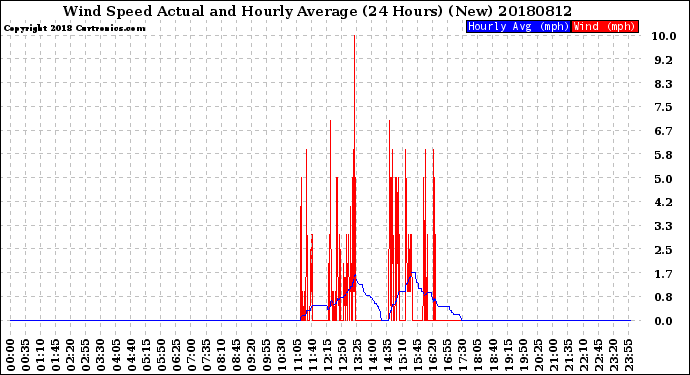Click the blue Hourly Avg (mph) legend
Screen dimensions: 690x375
tap(518, 26)
